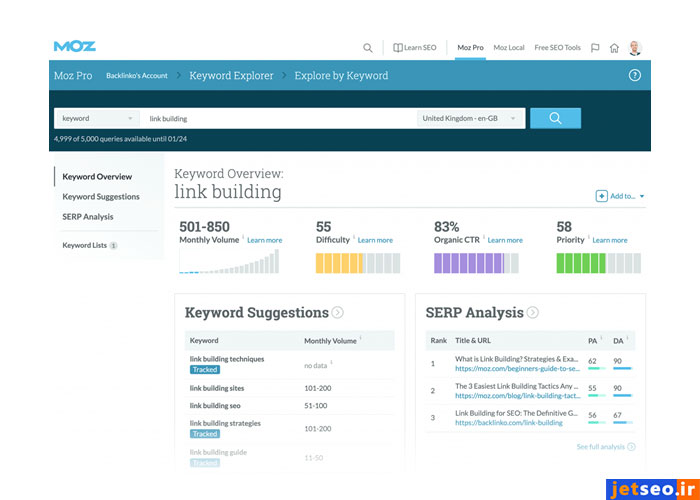Click arrow icon beside SERP Analysis heading
This screenshot has width=700, height=500.
tap(533, 313)
